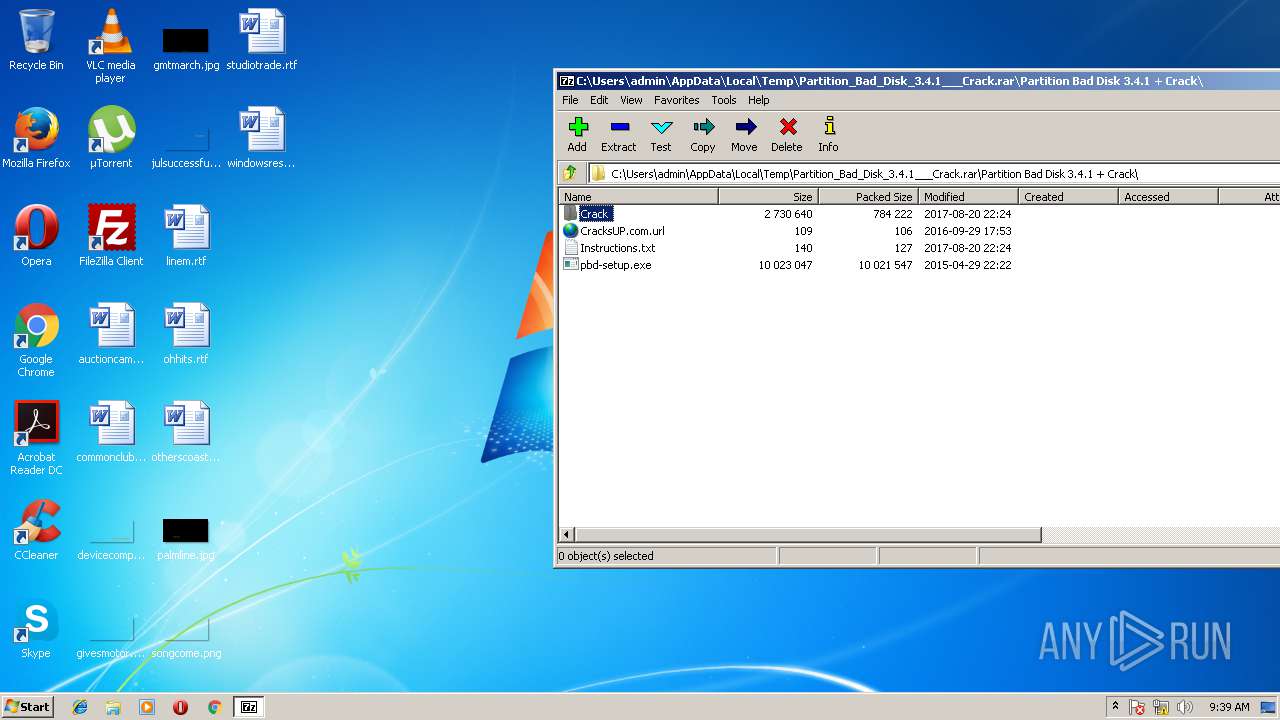Image resolution: width=1280 pixels, height=720 pixels.
Task: Click Google Chrome desktop icon
Action: coord(36,340)
